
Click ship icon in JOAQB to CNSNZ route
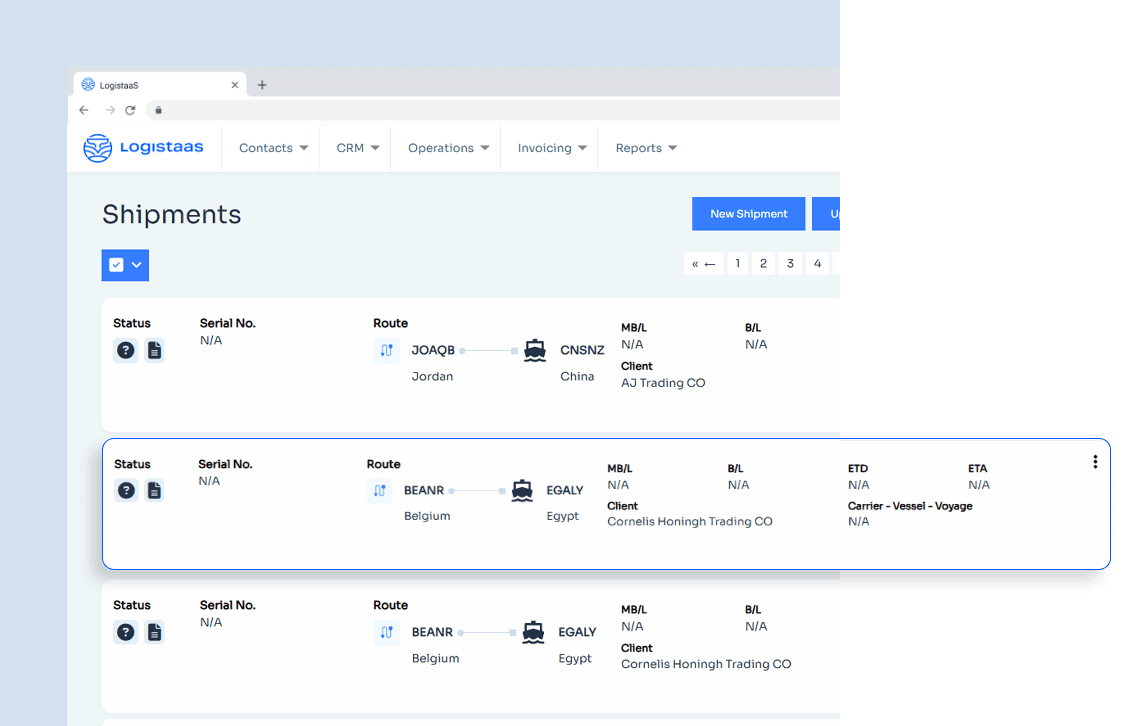[x=535, y=350]
